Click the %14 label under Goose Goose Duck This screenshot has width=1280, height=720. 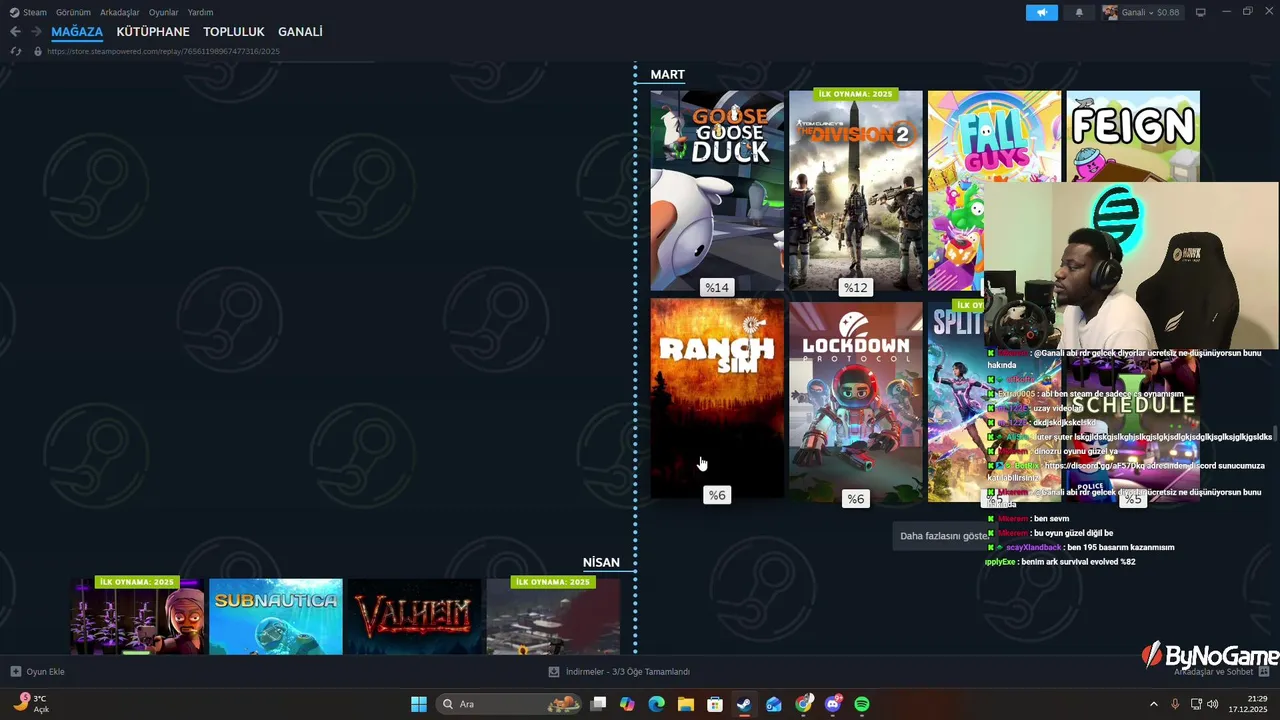coord(717,287)
